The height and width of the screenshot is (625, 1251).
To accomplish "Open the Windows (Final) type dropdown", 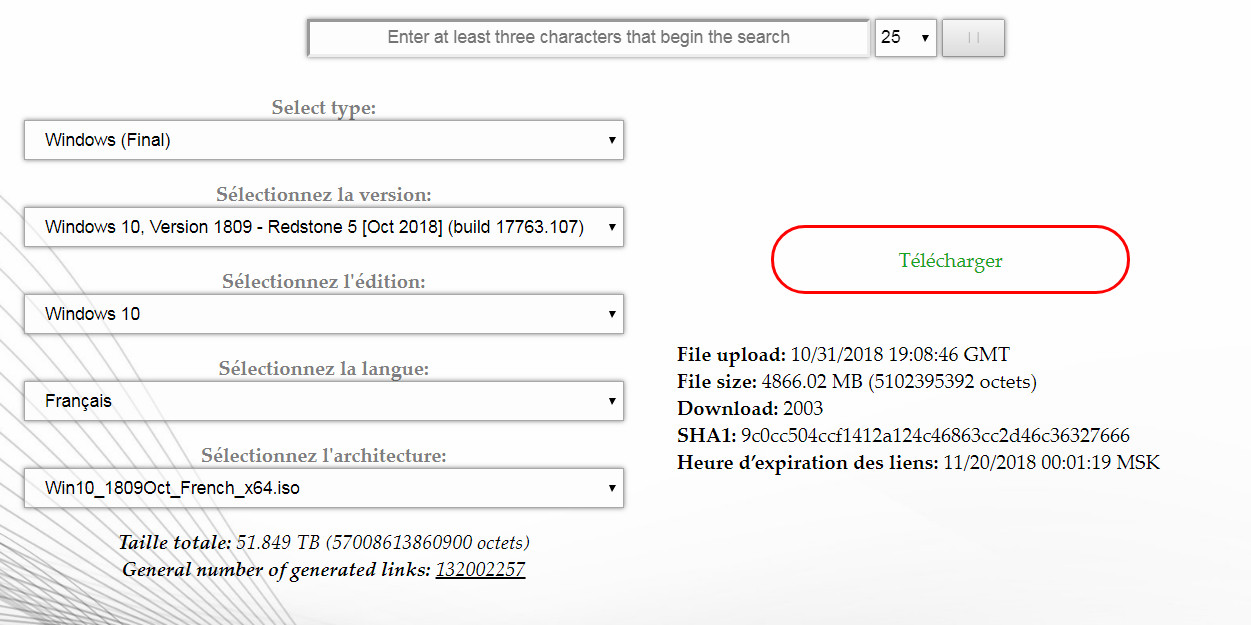I will [324, 141].
